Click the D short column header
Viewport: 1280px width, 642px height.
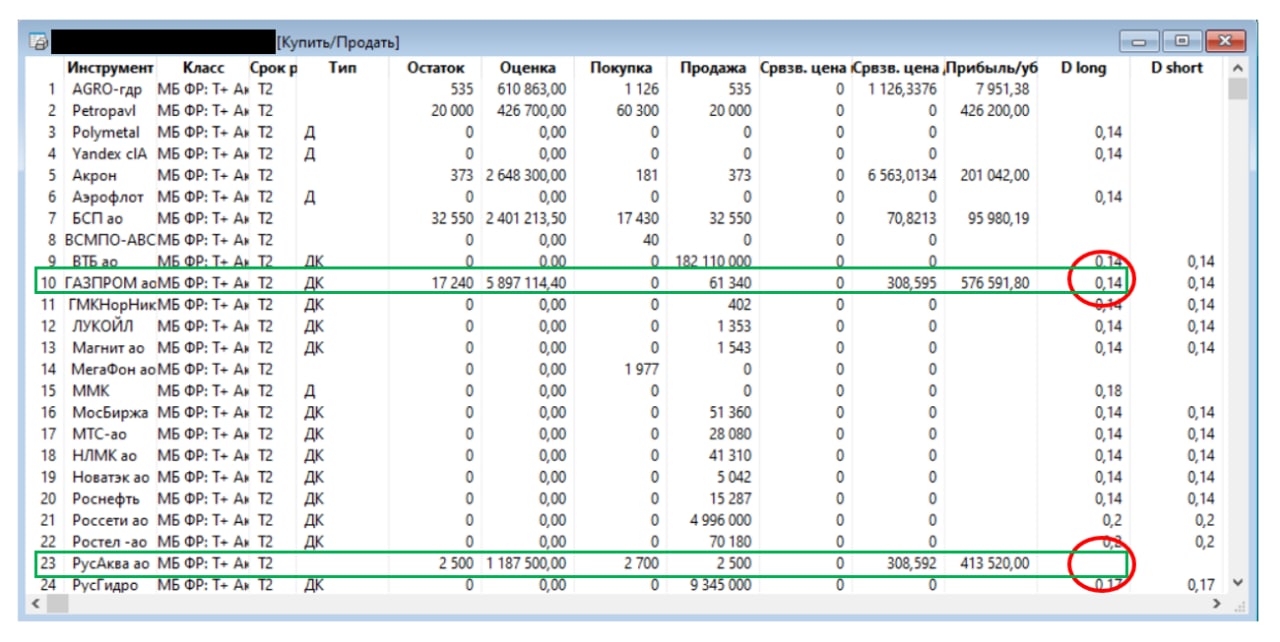(1177, 68)
